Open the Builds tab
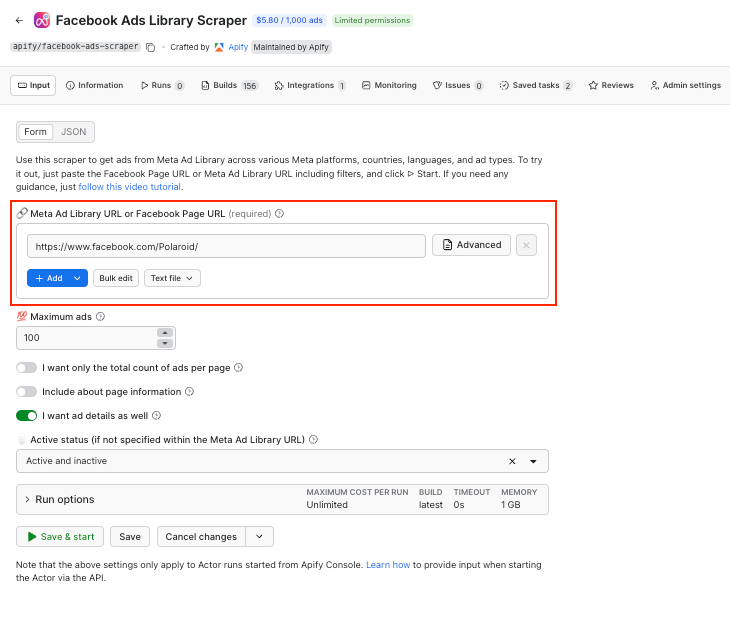Screen dimensions: 730x623 pyautogui.click(x=229, y=86)
